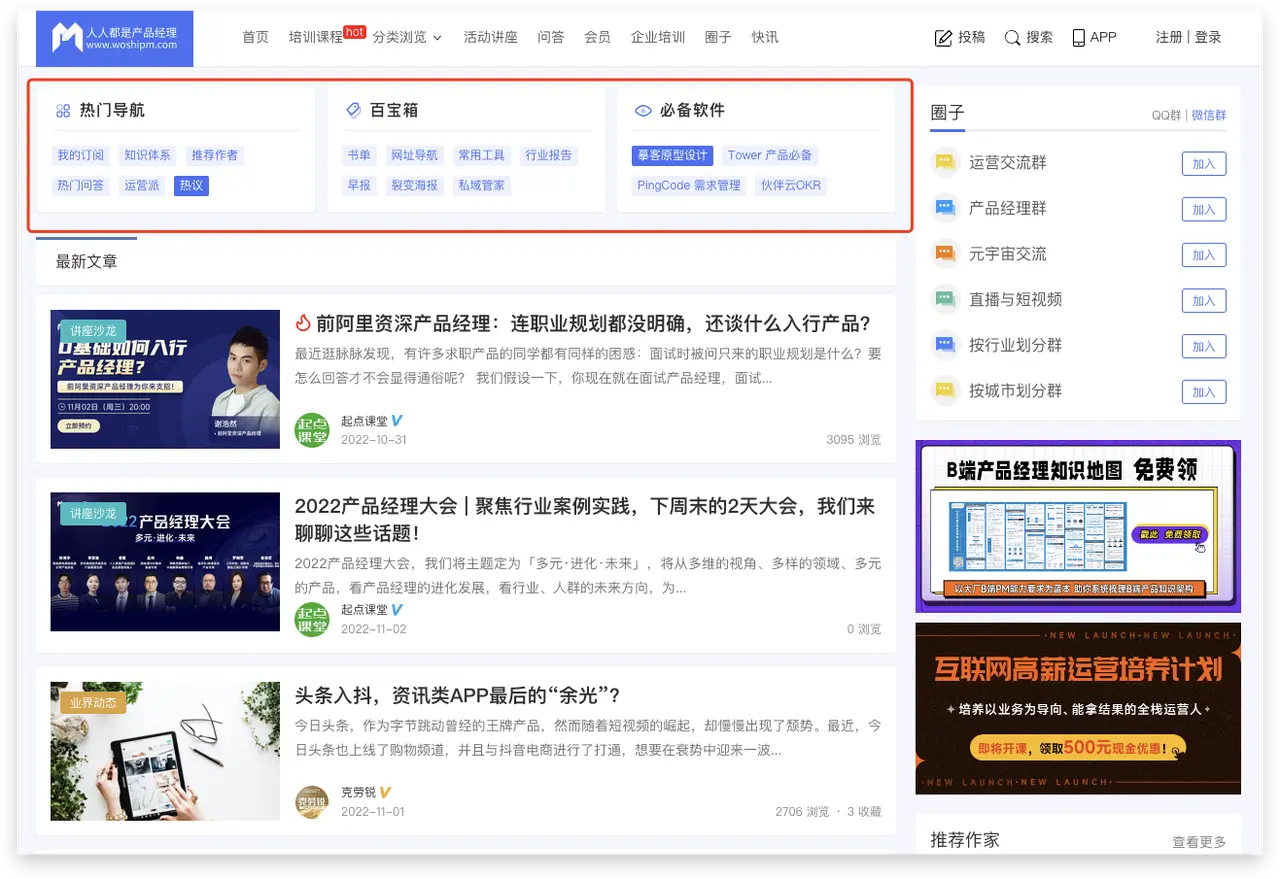This screenshot has width=1280, height=879.
Task: Switch to the 微信群 tab
Action: coord(1208,115)
